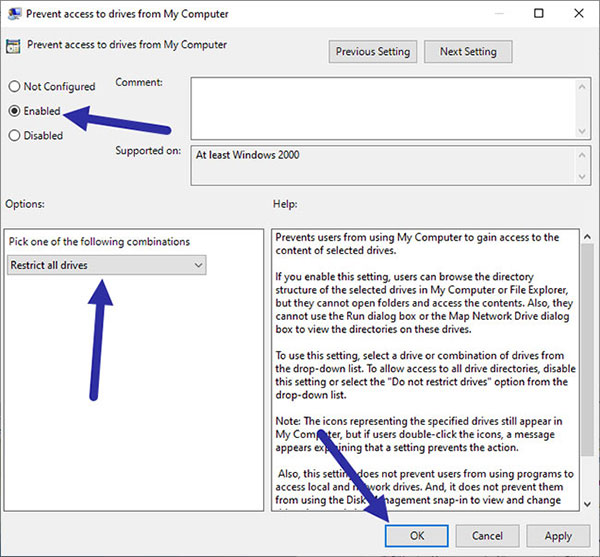
Task: Click the Pick one of the following combinations label
Action: point(99,242)
